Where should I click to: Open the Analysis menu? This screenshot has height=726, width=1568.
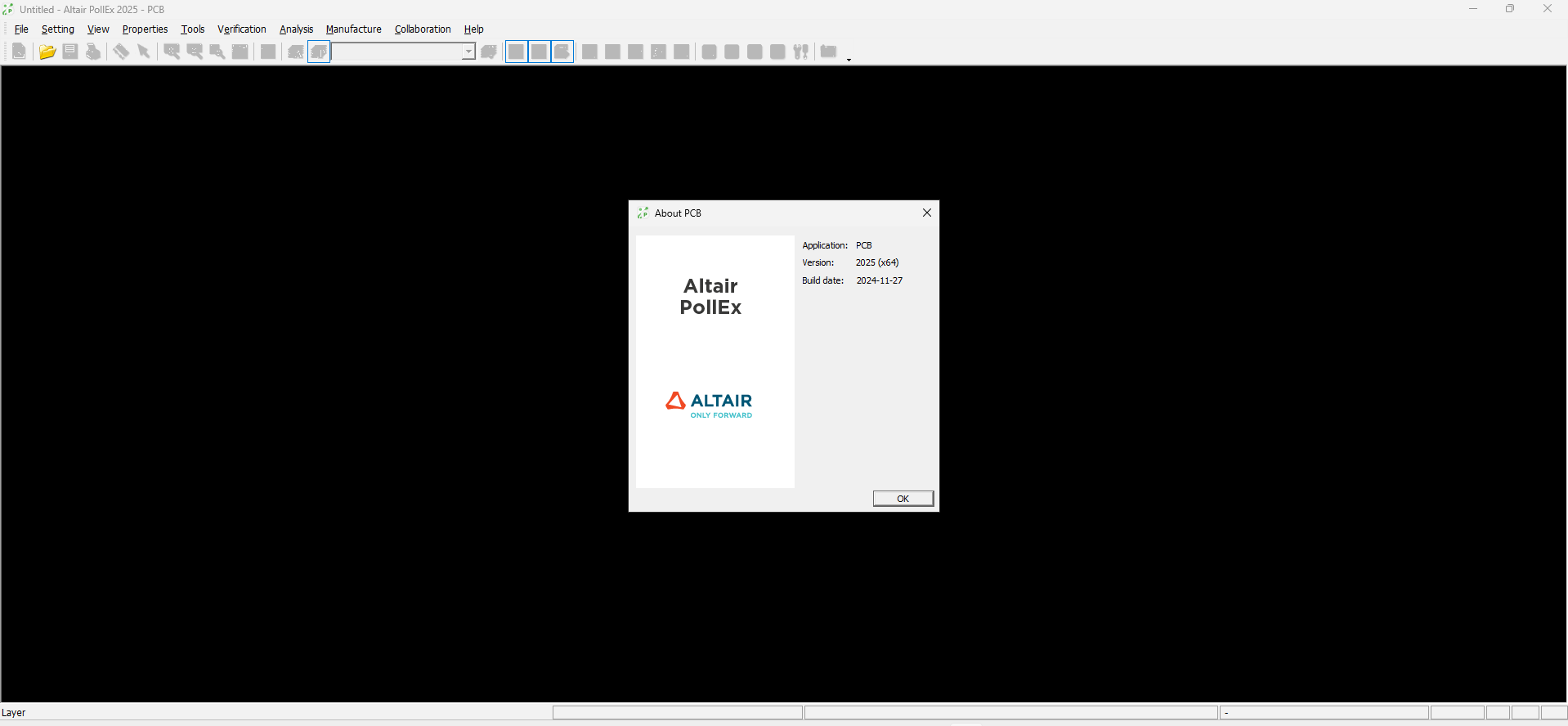tap(296, 29)
